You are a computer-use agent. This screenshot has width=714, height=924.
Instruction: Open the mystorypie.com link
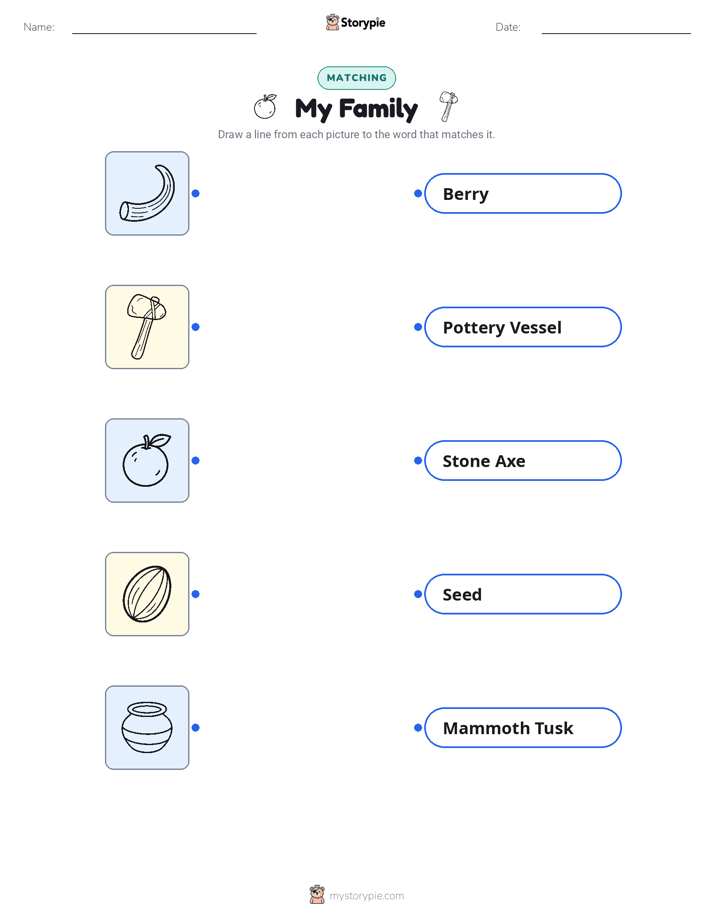coord(366,896)
